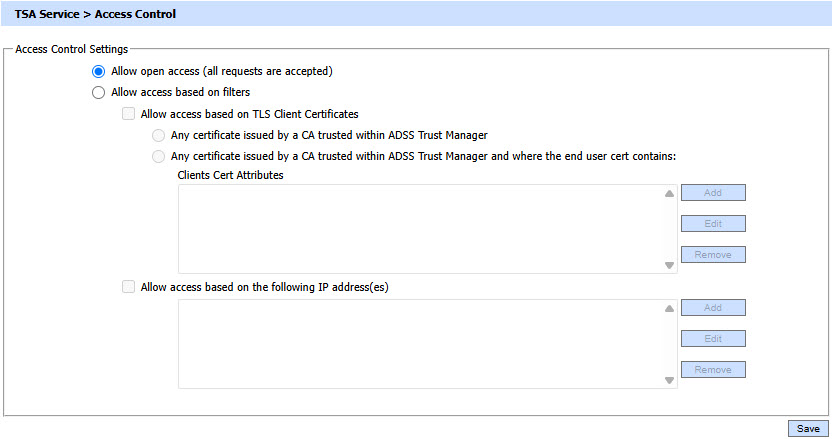The height and width of the screenshot is (439, 833).
Task: Click inside the IP addresses list box
Action: pyautogui.click(x=420, y=343)
